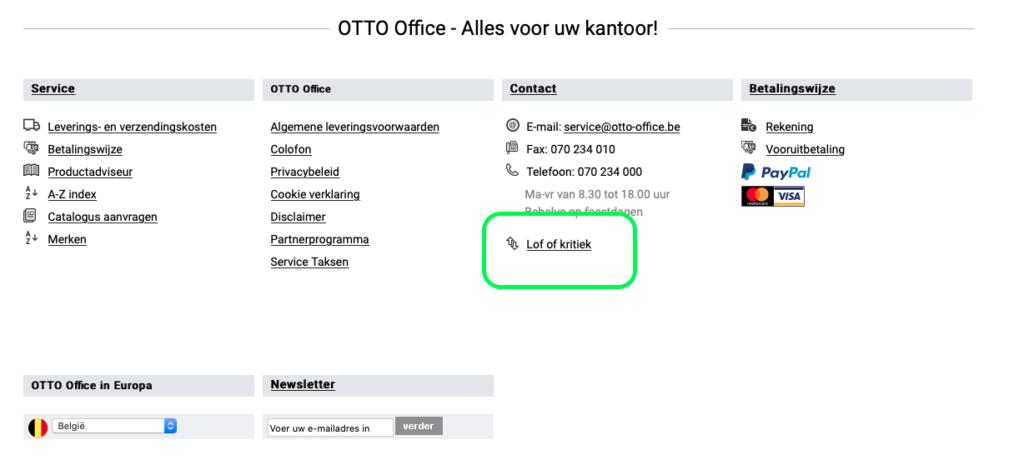
Task: Click the invoice icon beside Rekening
Action: (749, 125)
